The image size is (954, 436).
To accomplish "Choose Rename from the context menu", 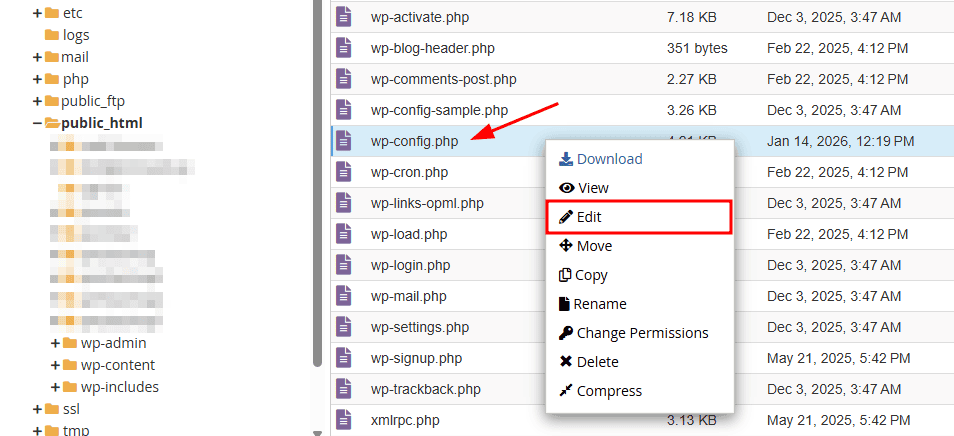I will click(640, 303).
